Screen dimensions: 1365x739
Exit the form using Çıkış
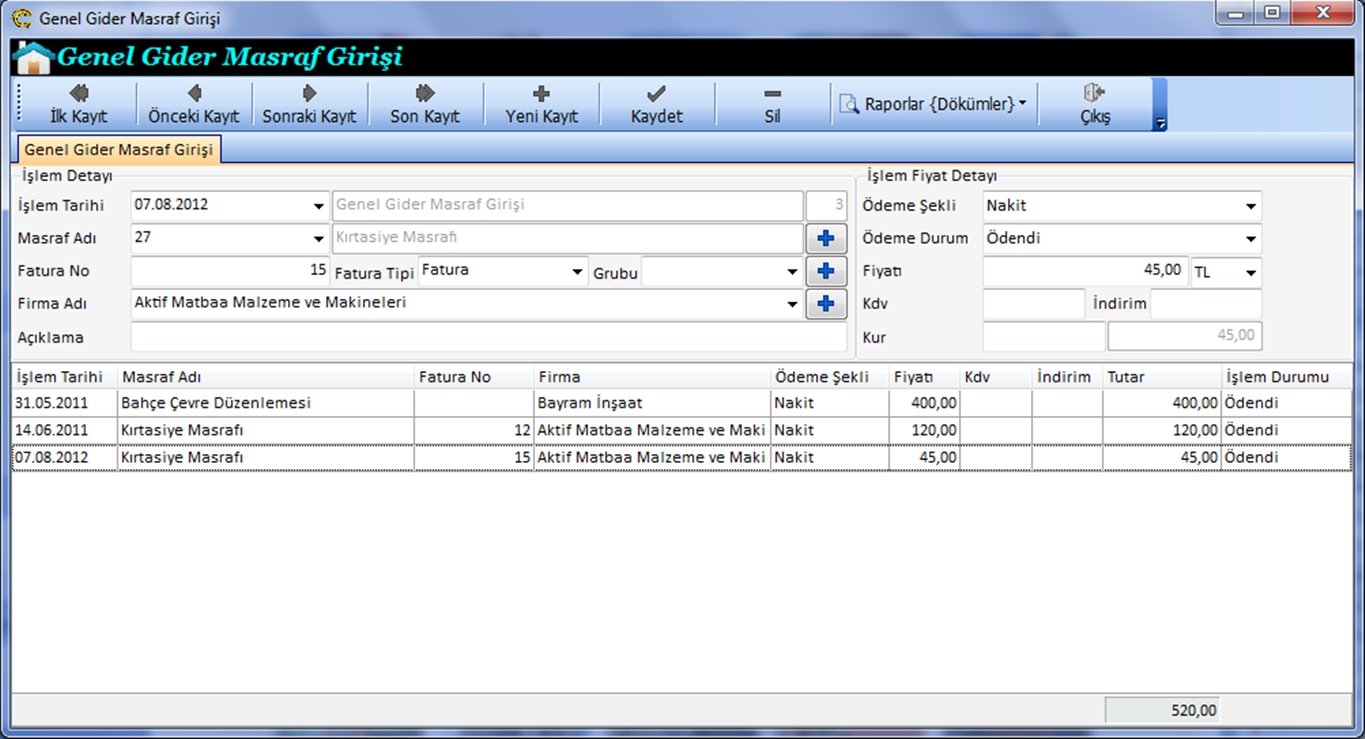(x=1095, y=104)
